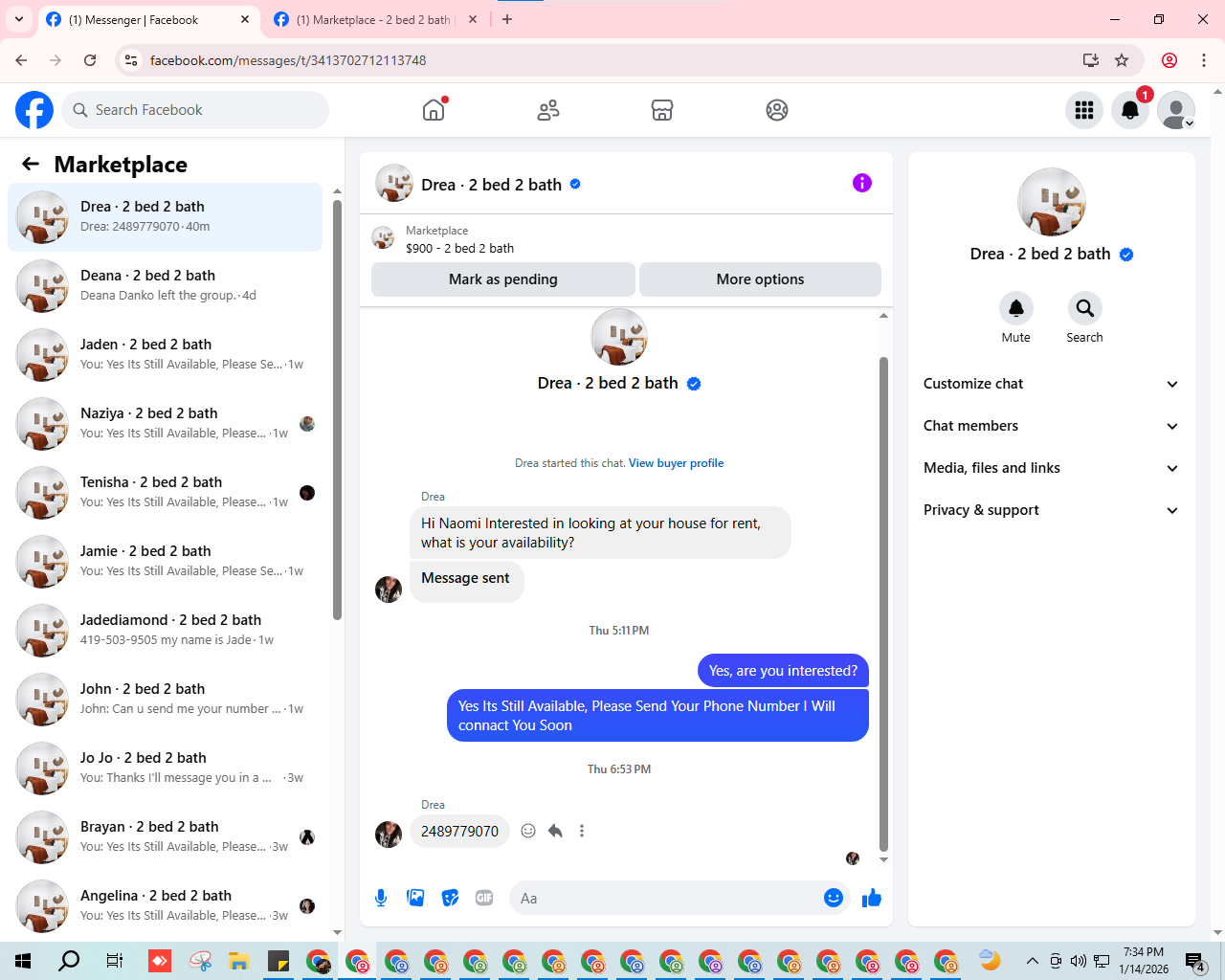Bookmark this page with the star icon
The image size is (1225, 980).
tap(1122, 60)
